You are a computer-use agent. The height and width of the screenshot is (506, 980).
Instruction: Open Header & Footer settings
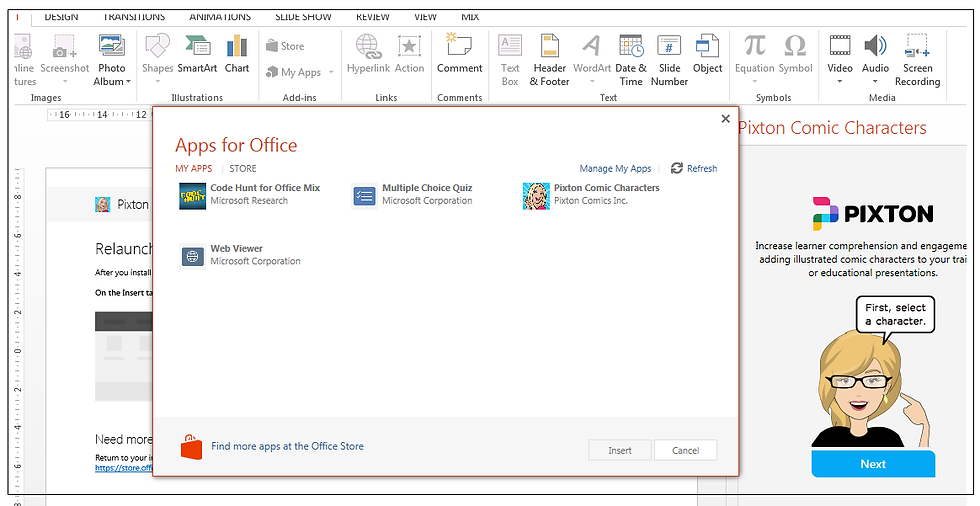(549, 61)
